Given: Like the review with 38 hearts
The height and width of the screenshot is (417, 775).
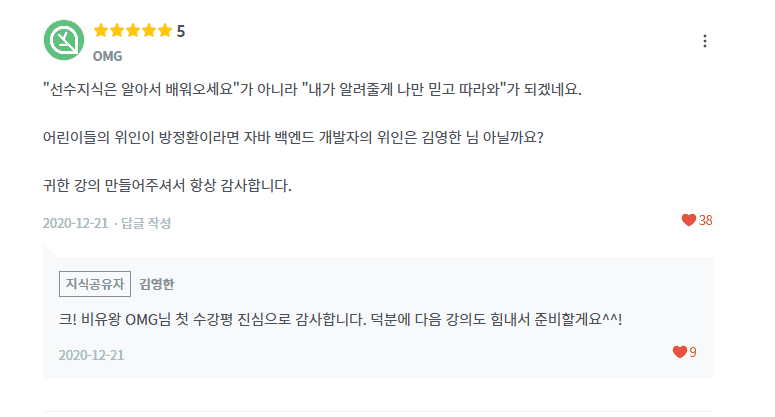Looking at the screenshot, I should (x=688, y=220).
